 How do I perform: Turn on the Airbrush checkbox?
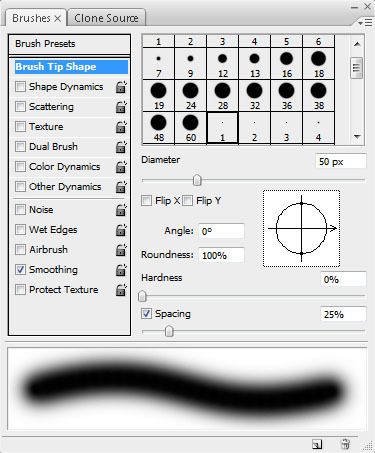pyautogui.click(x=20, y=249)
